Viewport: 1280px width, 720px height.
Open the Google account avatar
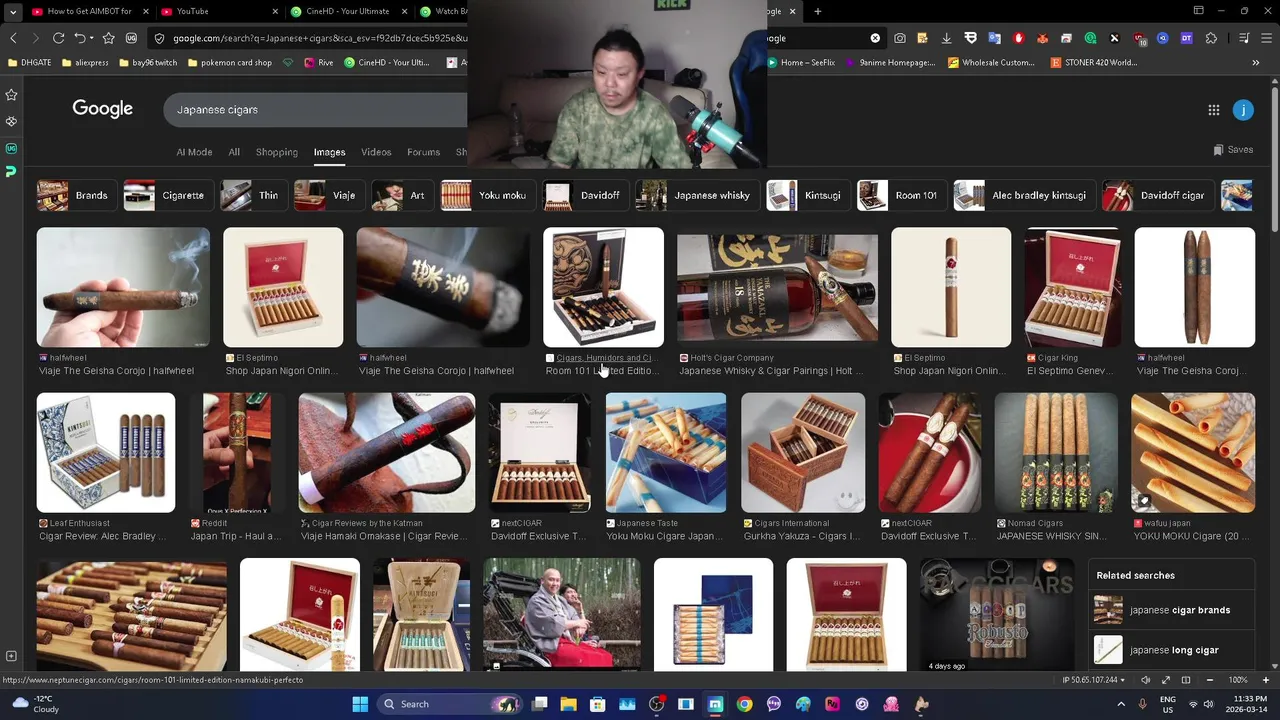[1243, 110]
